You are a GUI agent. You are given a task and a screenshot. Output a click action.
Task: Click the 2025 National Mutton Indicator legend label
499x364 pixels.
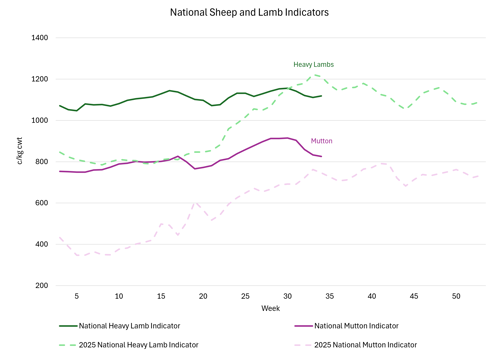click(365, 345)
